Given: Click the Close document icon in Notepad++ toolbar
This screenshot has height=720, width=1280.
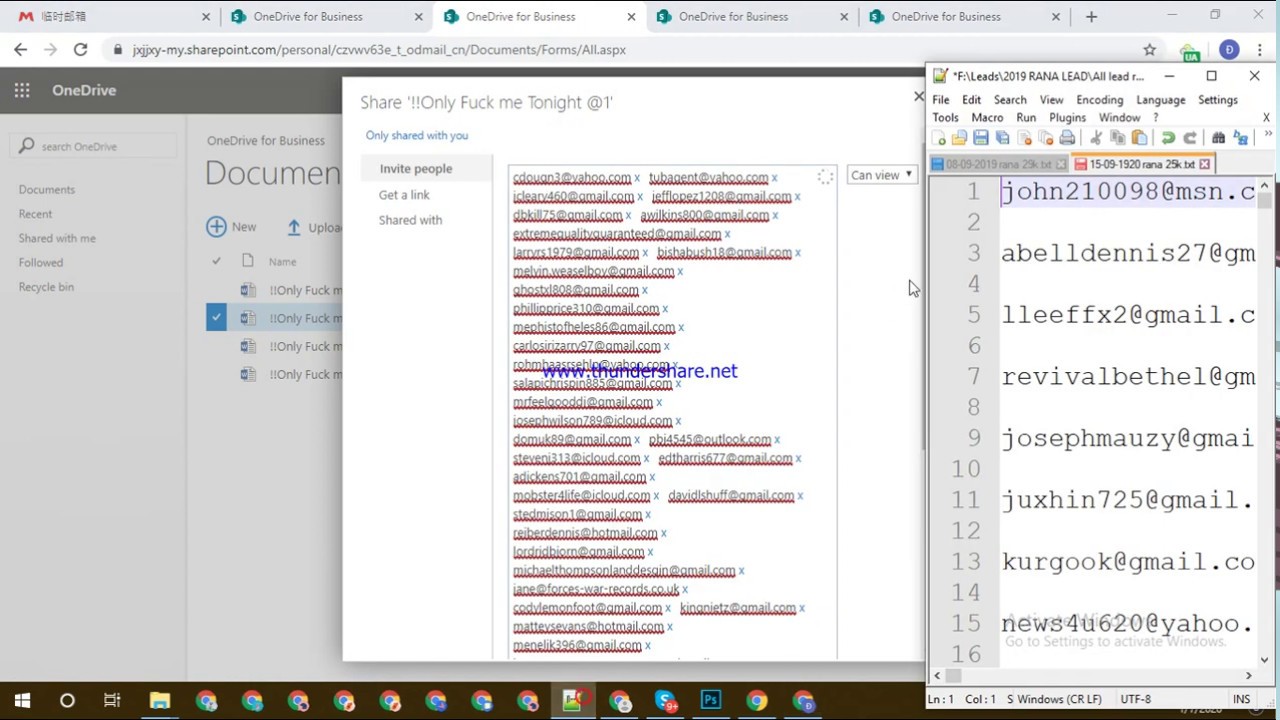Looking at the screenshot, I should pos(1024,138).
